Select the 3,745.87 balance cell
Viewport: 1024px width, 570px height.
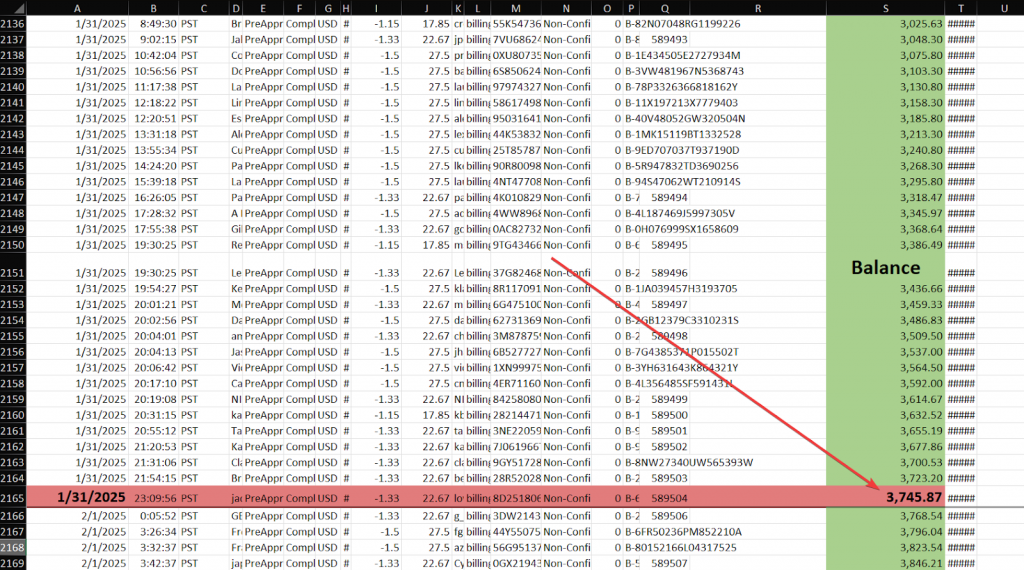885,496
